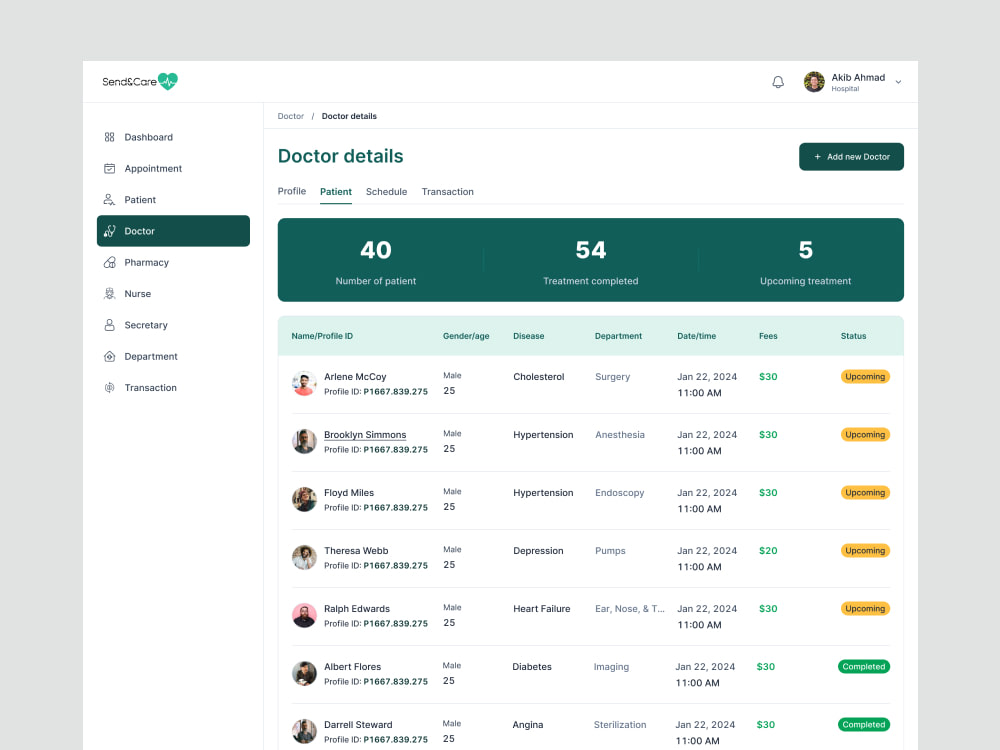Click Floyd Miles' avatar photo

click(304, 499)
